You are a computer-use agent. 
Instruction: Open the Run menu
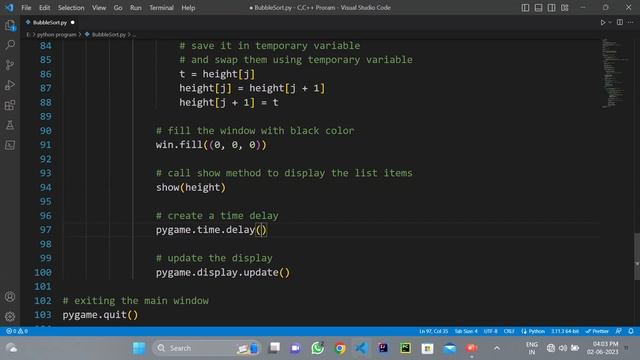136,8
